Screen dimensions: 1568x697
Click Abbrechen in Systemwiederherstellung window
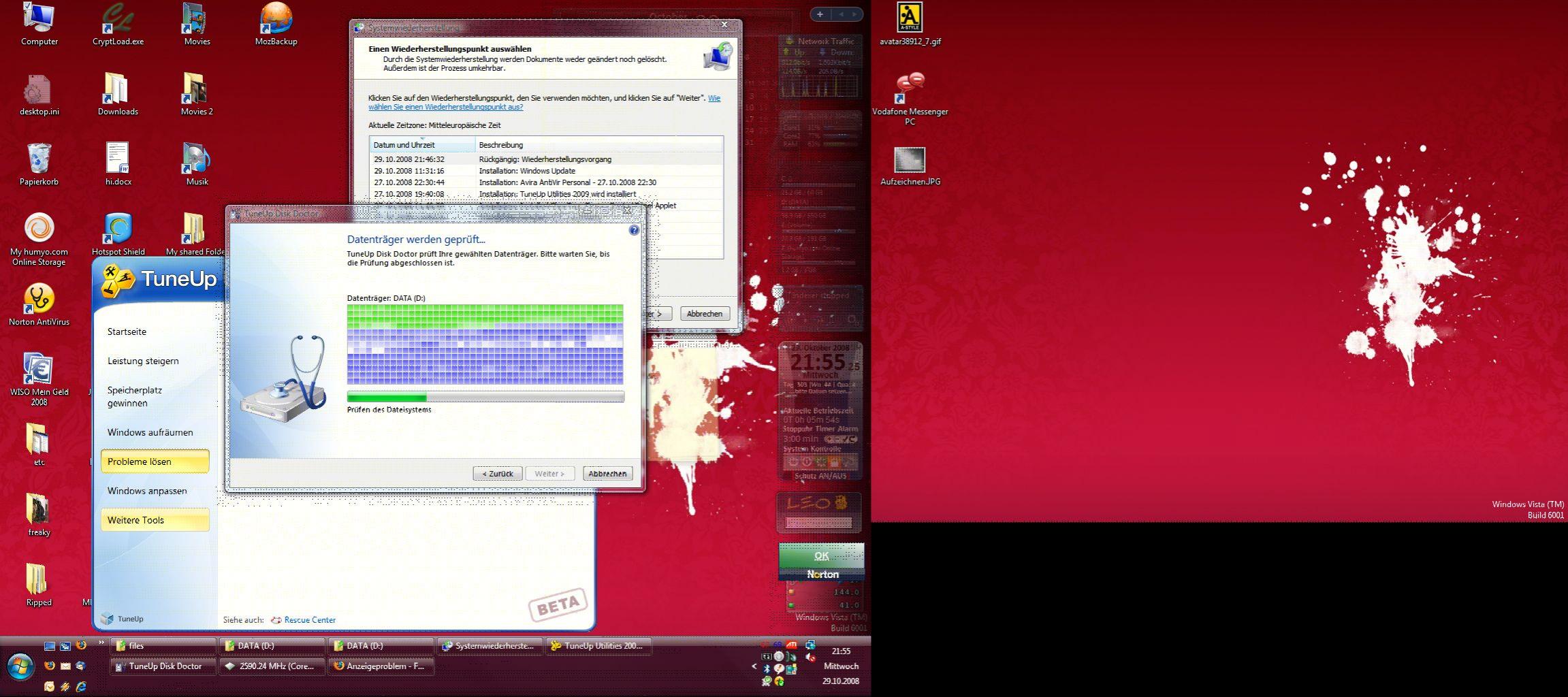coord(705,313)
